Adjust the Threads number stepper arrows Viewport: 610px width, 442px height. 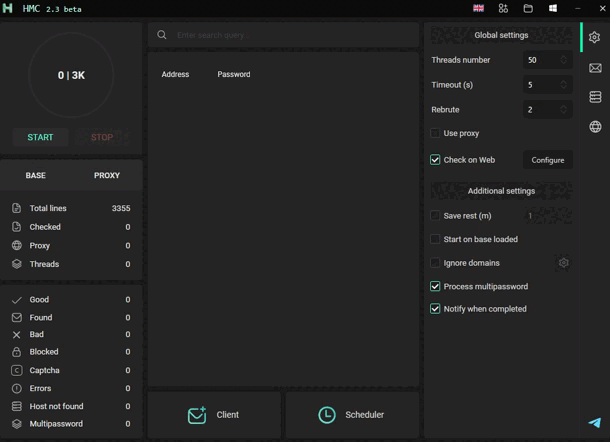(x=563, y=60)
